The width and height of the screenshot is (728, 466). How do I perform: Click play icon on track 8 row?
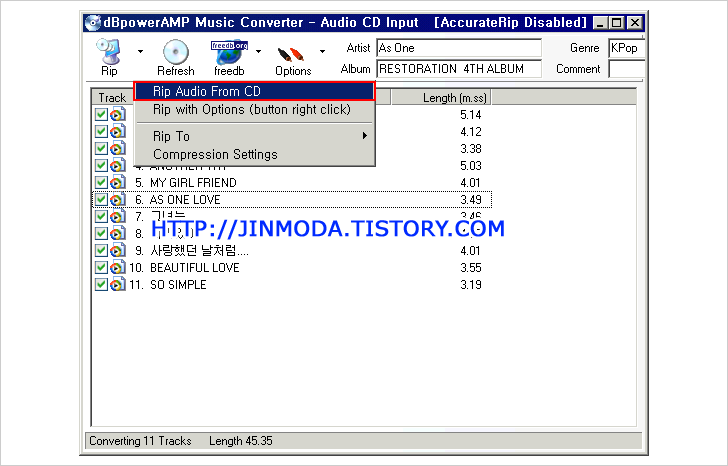(118, 233)
